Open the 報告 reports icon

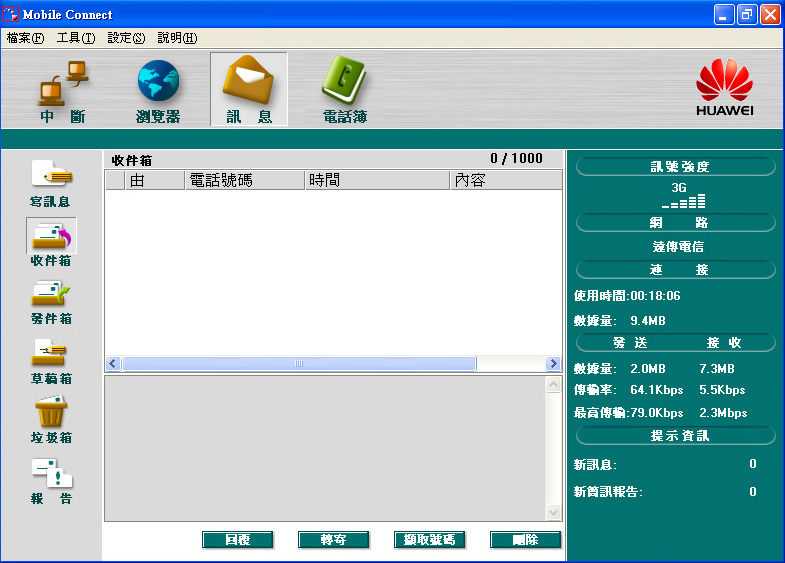(52, 473)
